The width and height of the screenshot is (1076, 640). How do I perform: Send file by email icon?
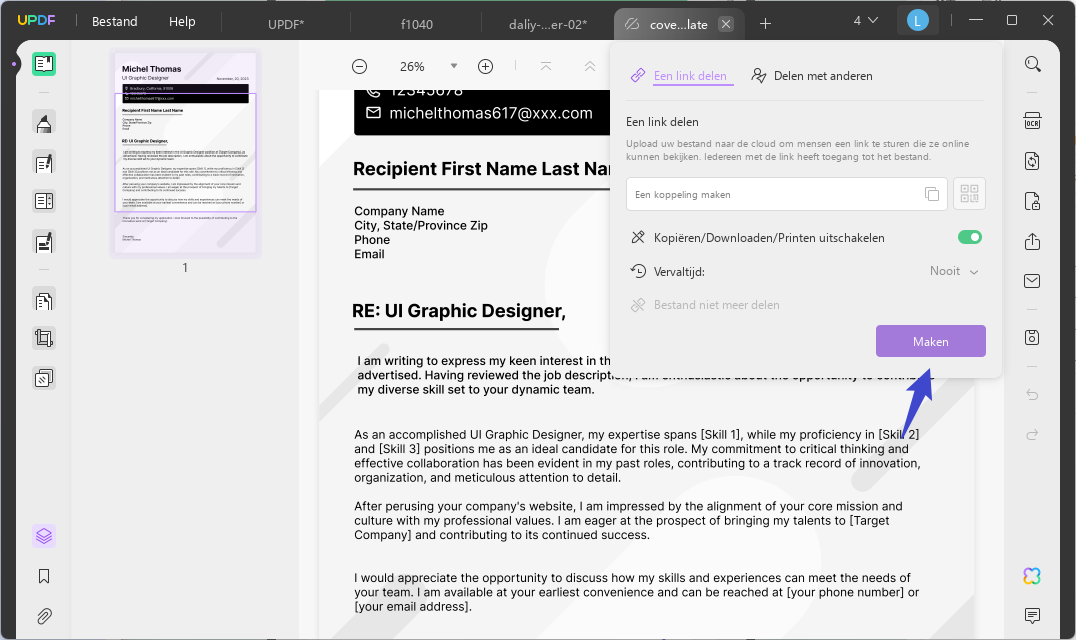pyautogui.click(x=1032, y=281)
